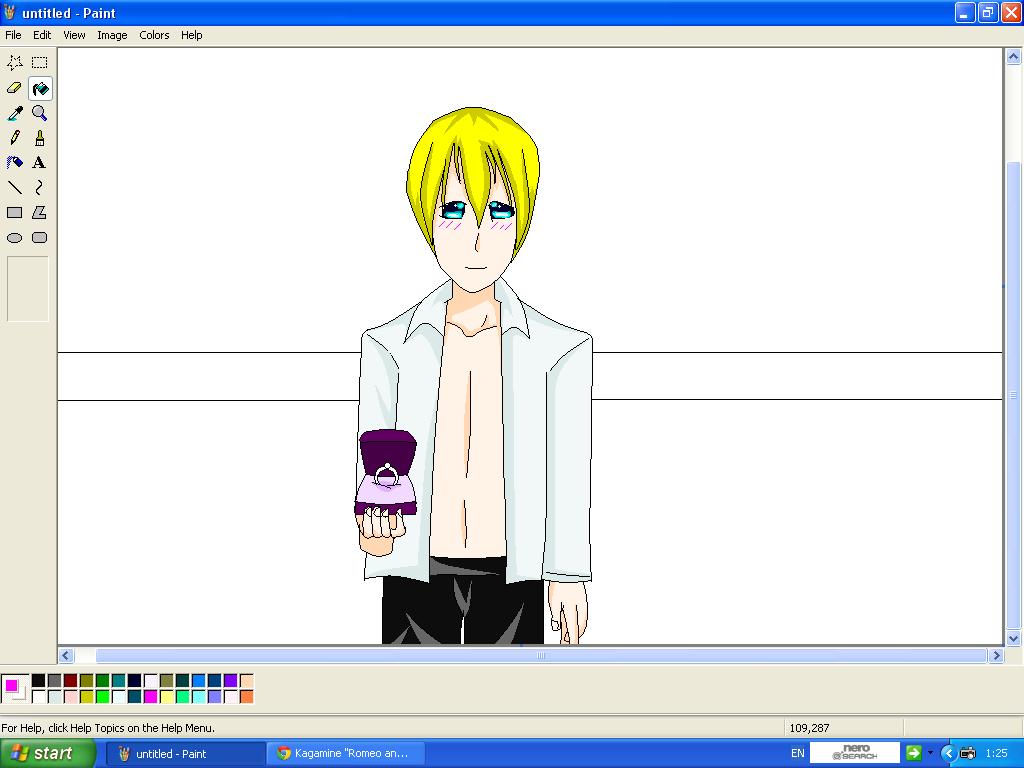Choose the mint green color swatch
Image resolution: width=1024 pixels, height=768 pixels.
pos(183,697)
